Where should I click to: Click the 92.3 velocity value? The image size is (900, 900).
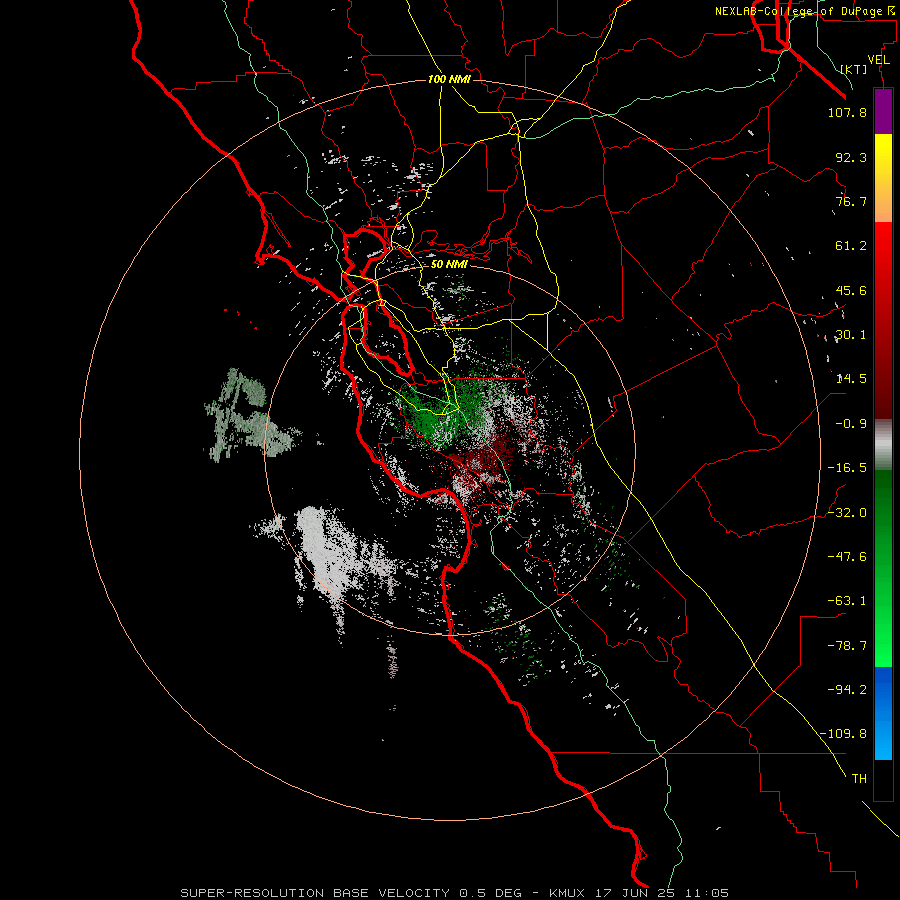851,157
